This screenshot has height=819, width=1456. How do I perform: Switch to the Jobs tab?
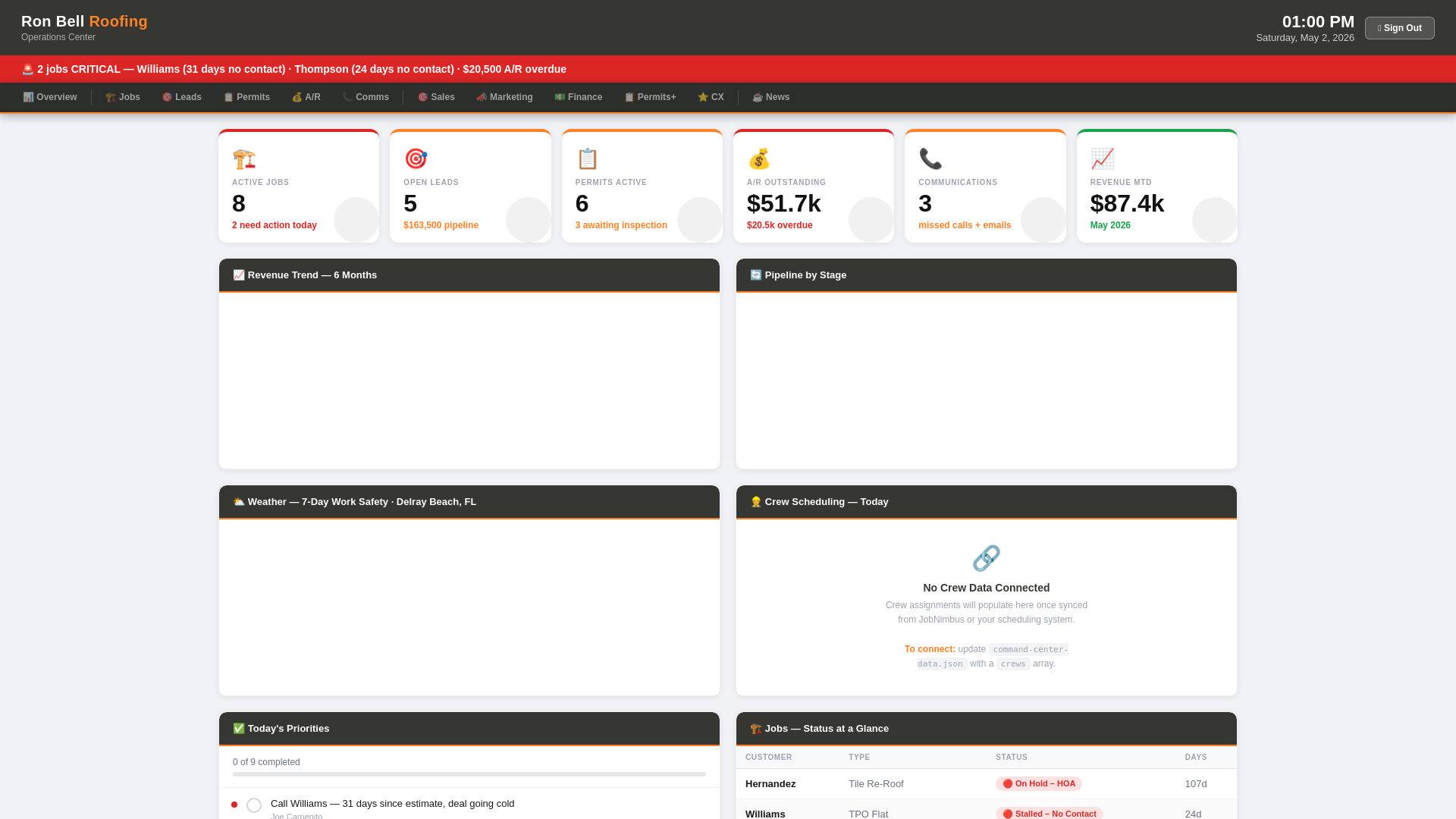[x=123, y=97]
